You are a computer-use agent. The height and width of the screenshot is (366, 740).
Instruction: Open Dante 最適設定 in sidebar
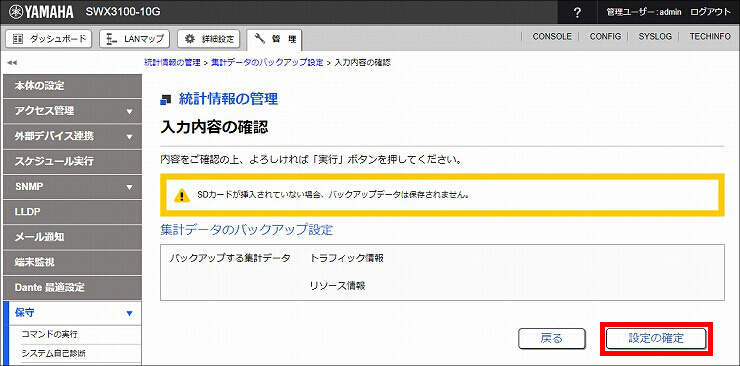point(72,287)
